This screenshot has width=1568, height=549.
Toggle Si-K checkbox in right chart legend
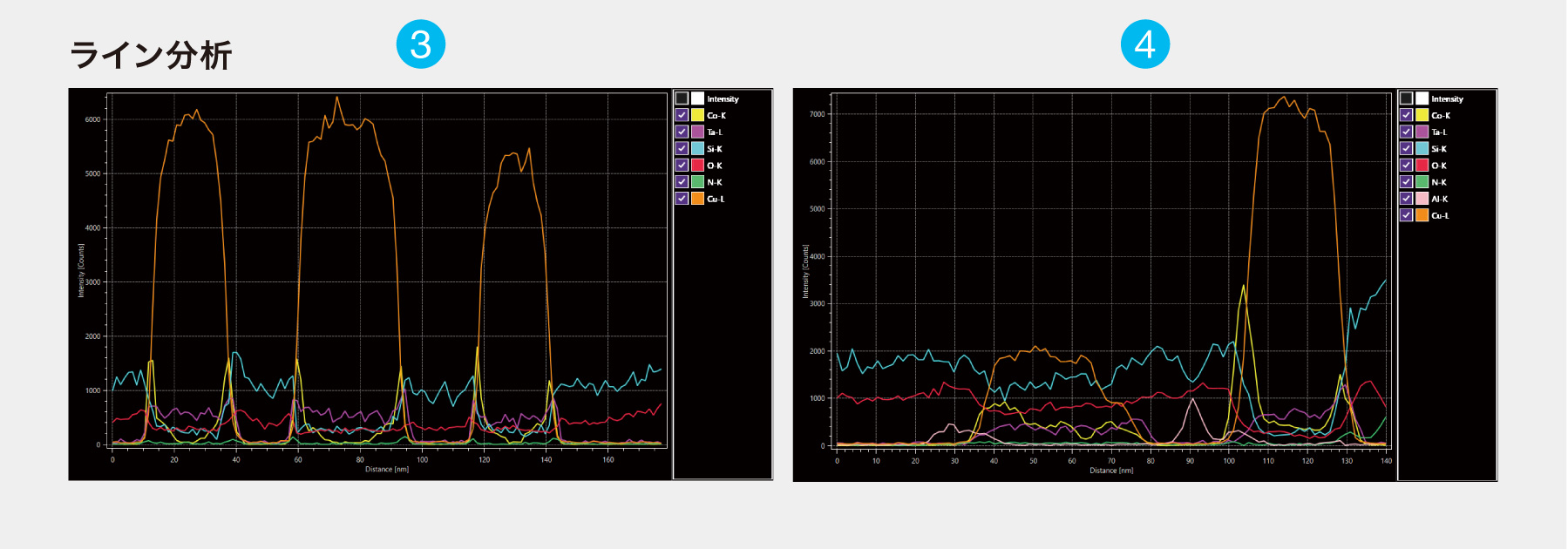[1406, 148]
